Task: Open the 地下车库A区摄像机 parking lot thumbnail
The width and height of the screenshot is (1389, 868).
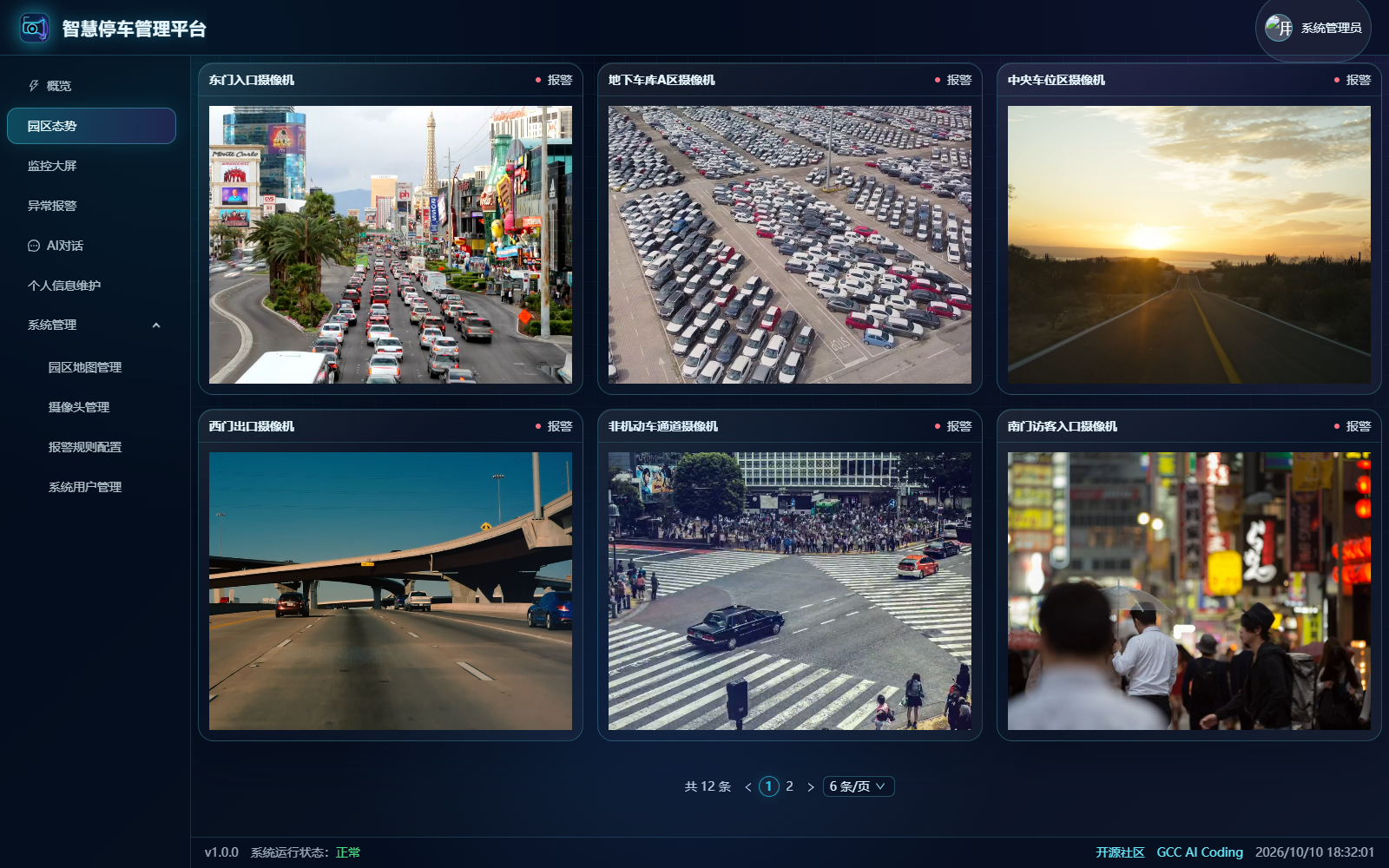Action: [790, 245]
